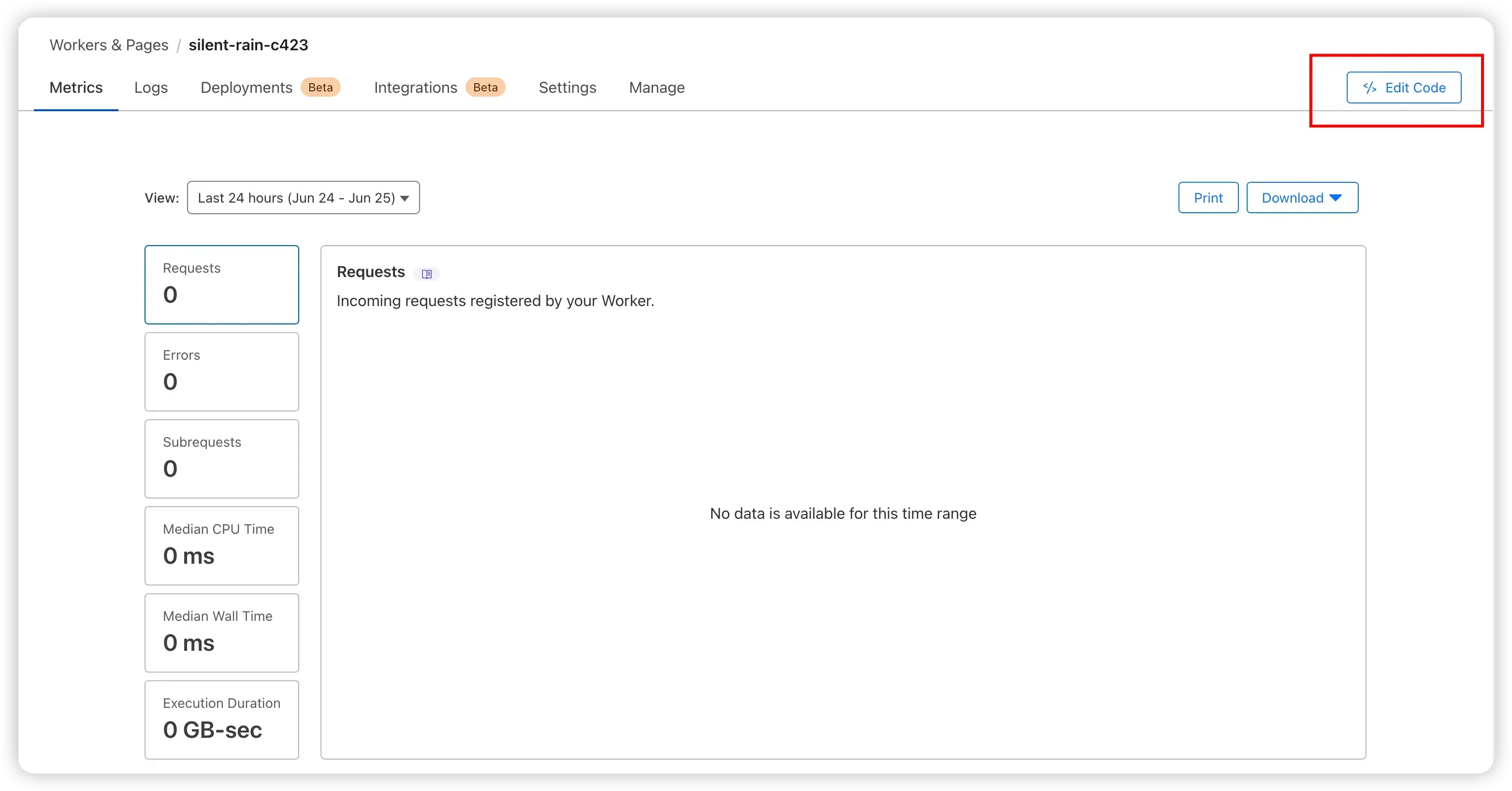Select the Subrequests metric card
This screenshot has height=791, width=1512.
click(x=222, y=459)
